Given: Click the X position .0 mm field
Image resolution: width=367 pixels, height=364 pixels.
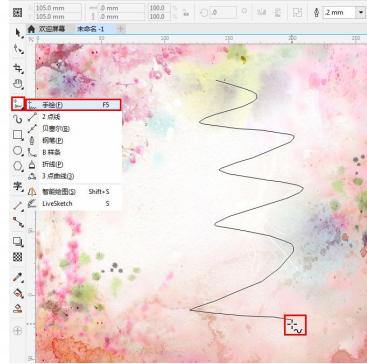Looking at the screenshot, I should 122,8.
